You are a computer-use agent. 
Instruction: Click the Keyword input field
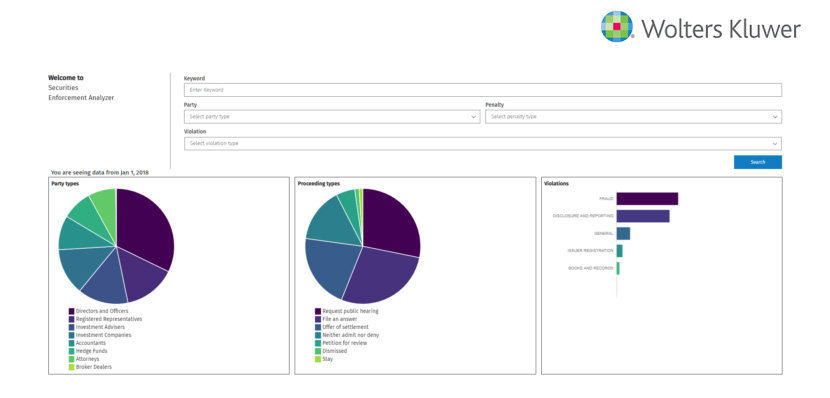[483, 90]
